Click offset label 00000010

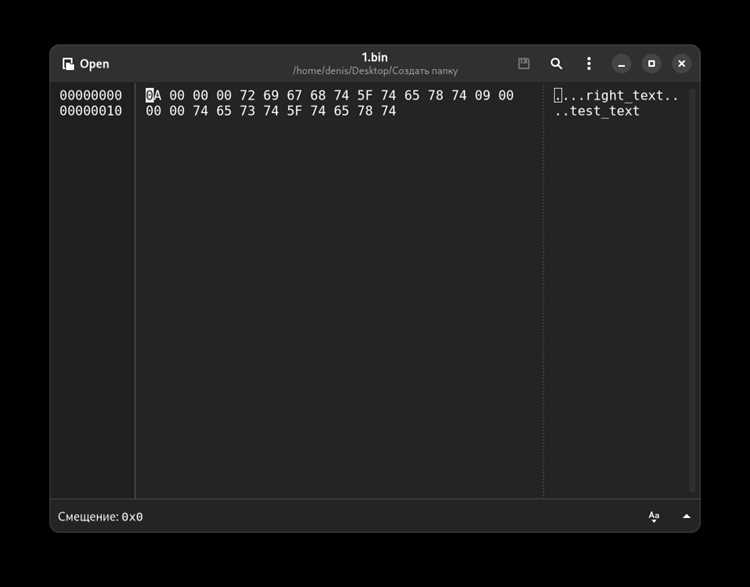(x=90, y=111)
